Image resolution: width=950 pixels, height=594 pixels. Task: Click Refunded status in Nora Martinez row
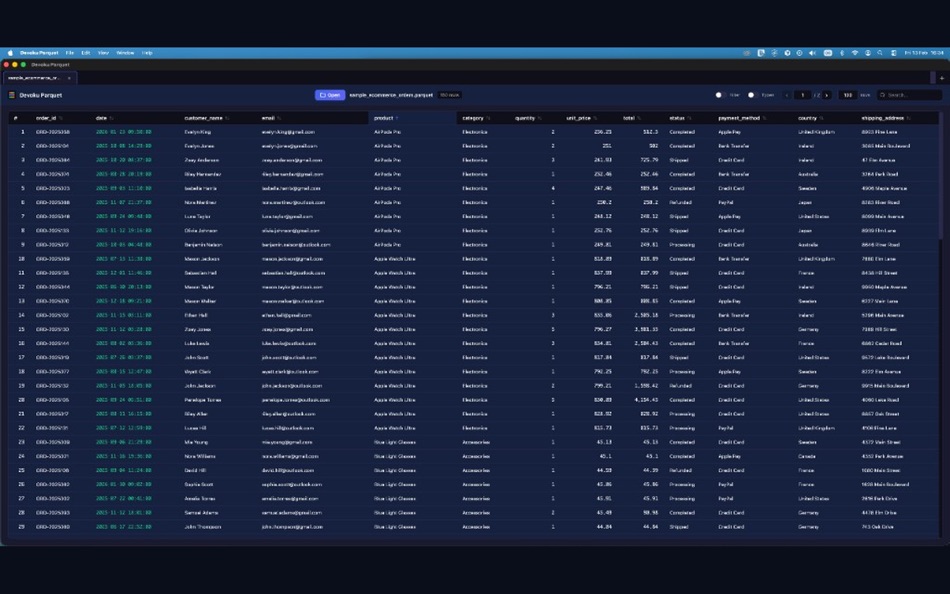[680, 202]
